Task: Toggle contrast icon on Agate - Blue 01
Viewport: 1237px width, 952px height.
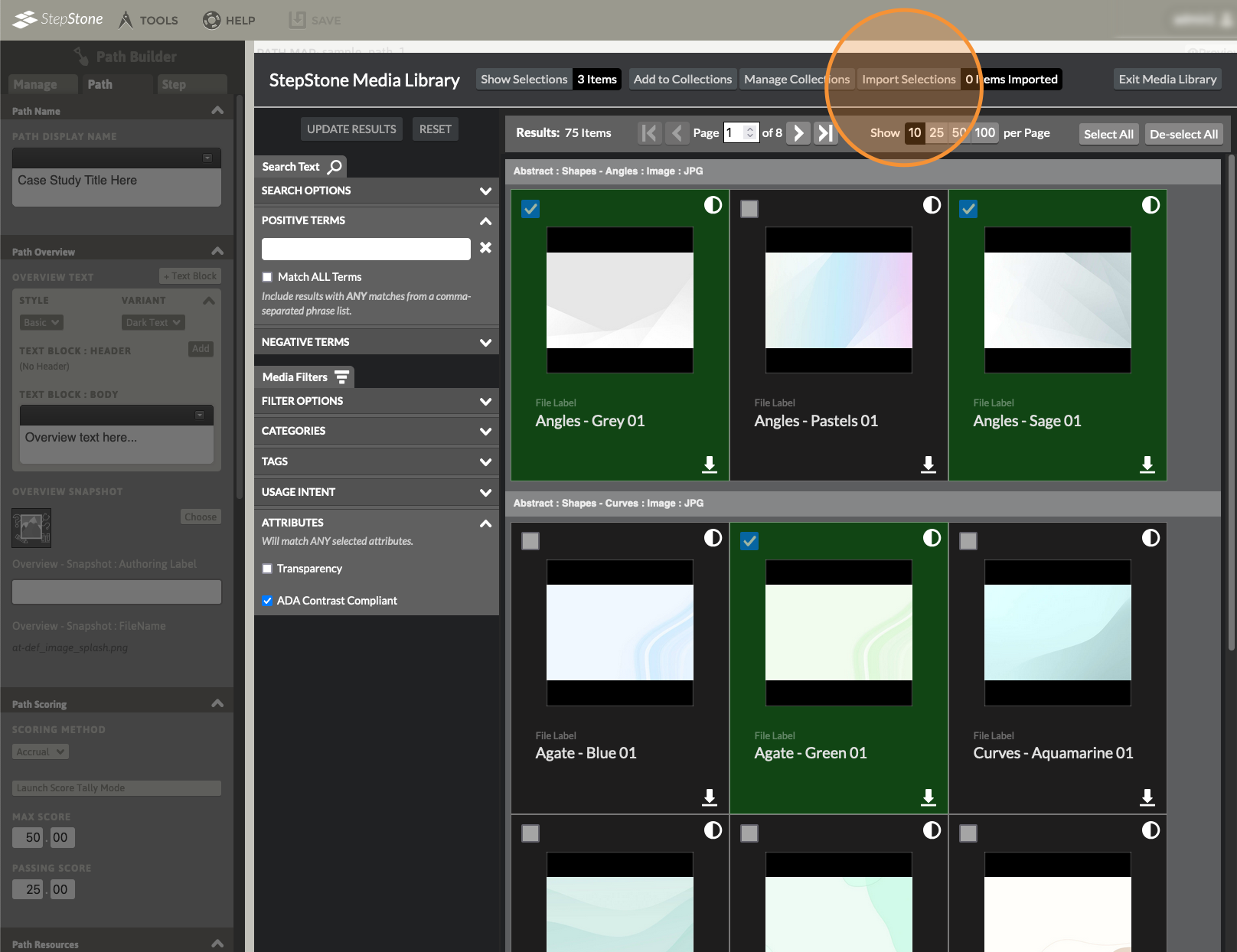Action: 713,538
